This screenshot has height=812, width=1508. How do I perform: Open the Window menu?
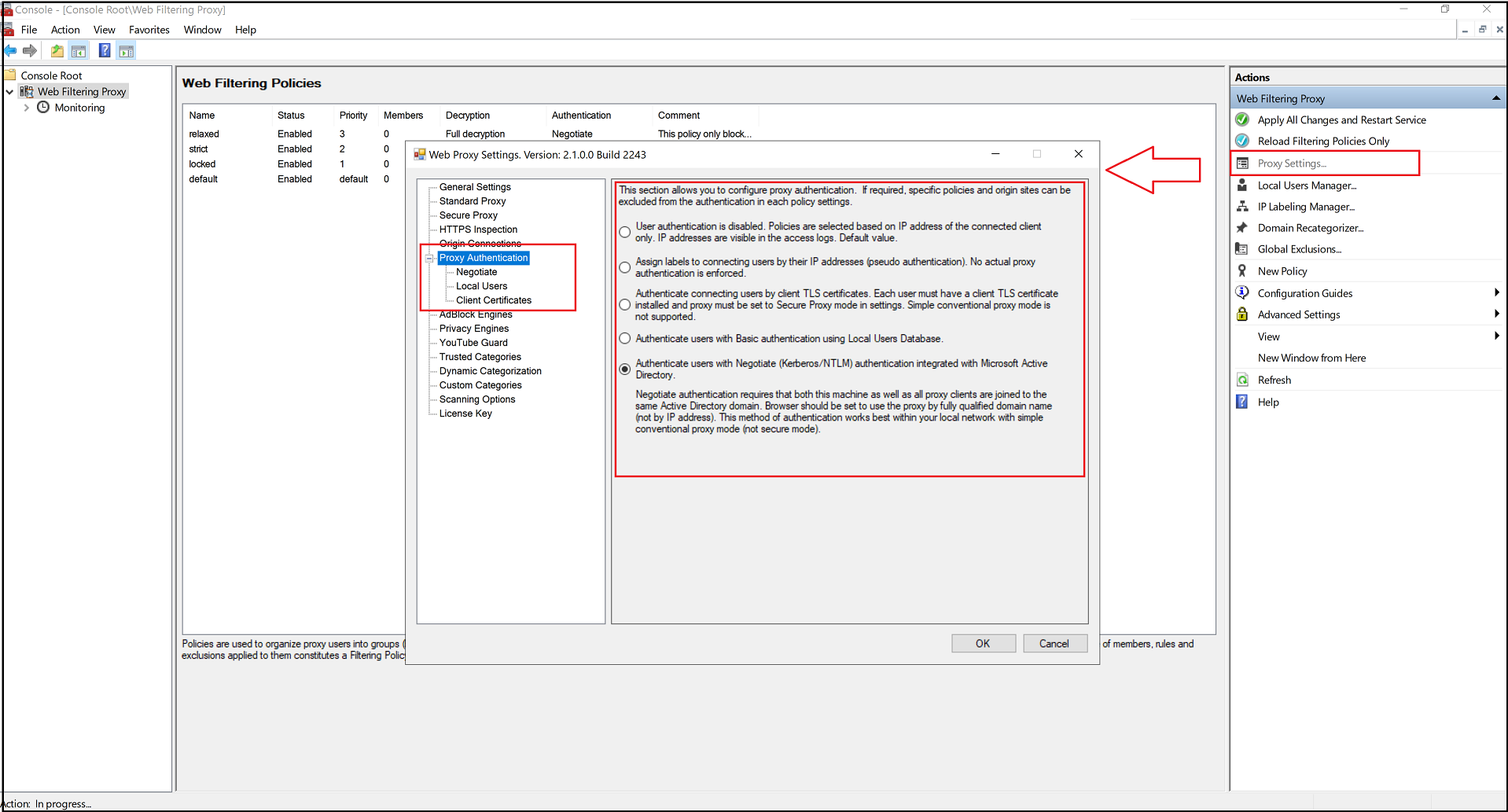203,30
